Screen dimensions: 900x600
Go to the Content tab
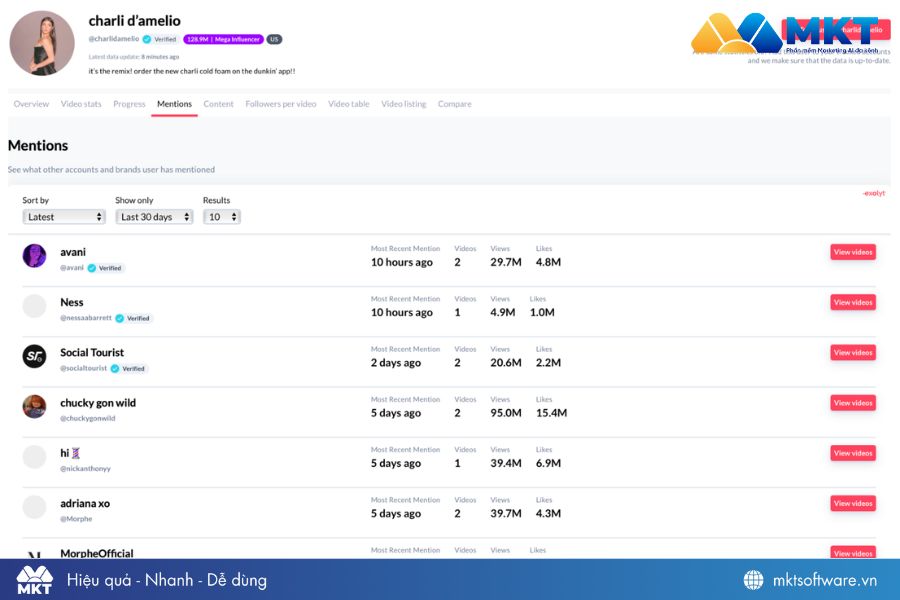click(x=218, y=104)
